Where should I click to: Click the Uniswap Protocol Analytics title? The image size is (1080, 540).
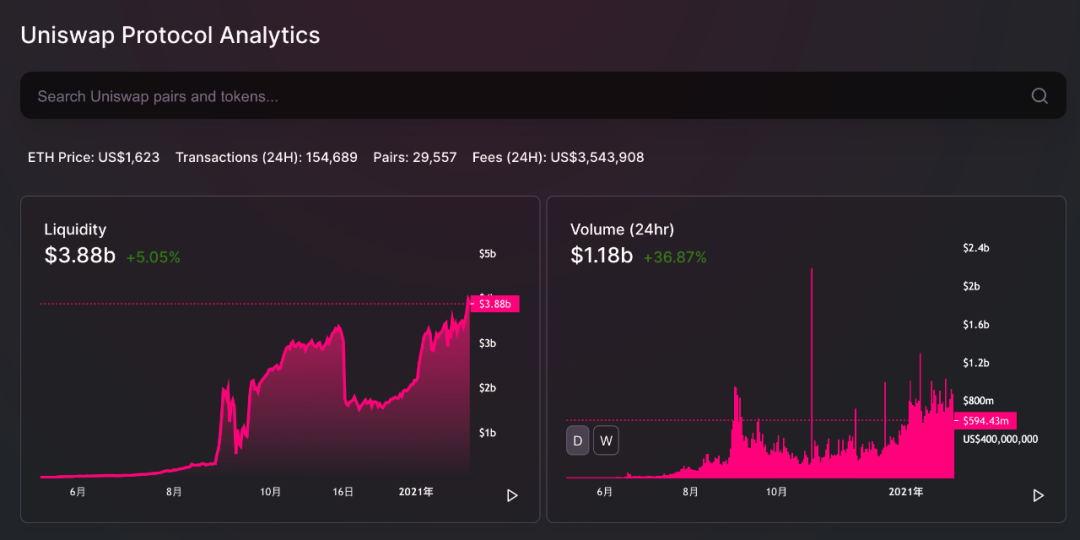[170, 35]
